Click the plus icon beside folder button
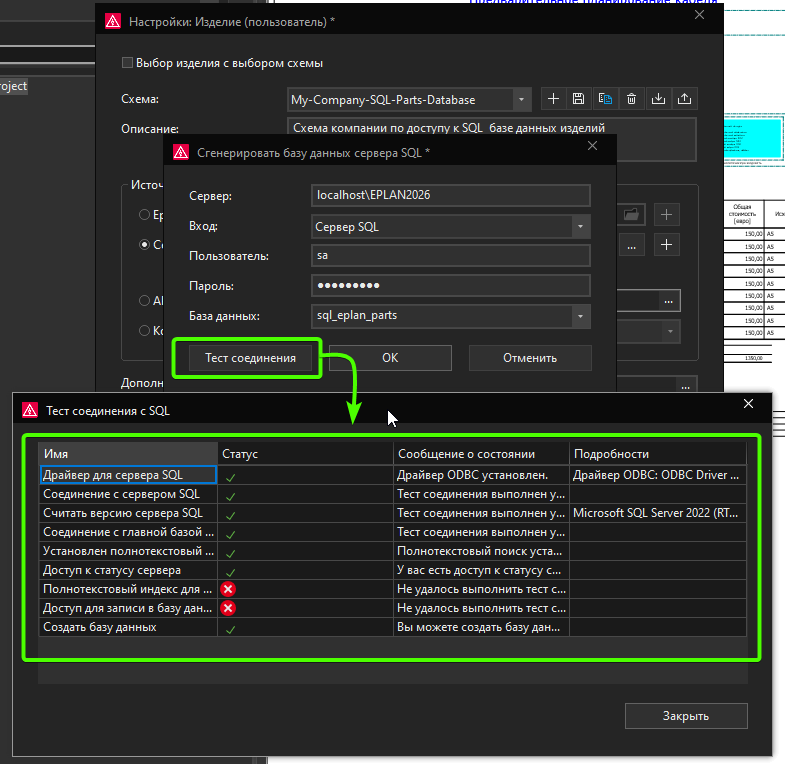The image size is (785, 764). [666, 215]
